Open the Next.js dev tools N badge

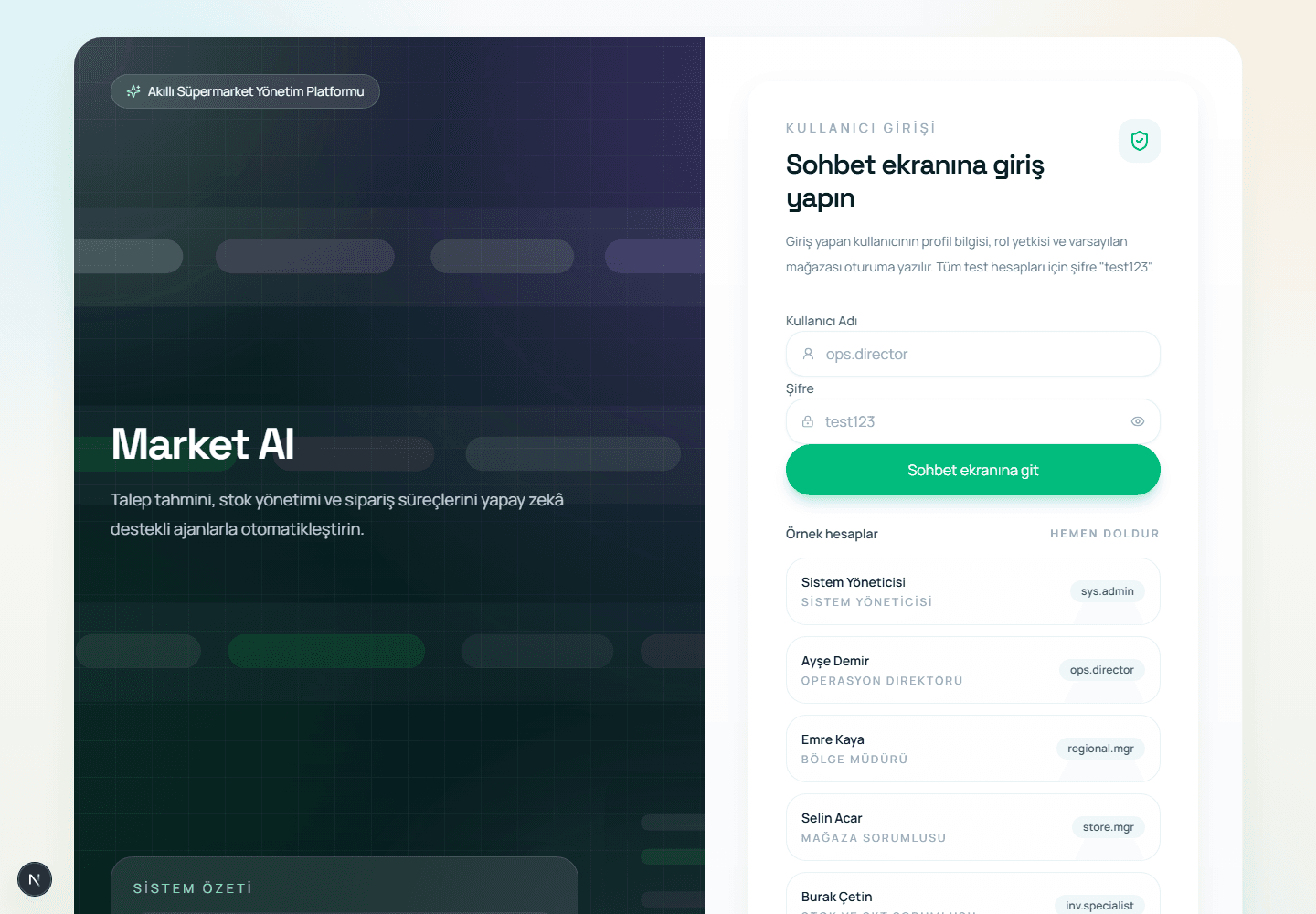[35, 879]
